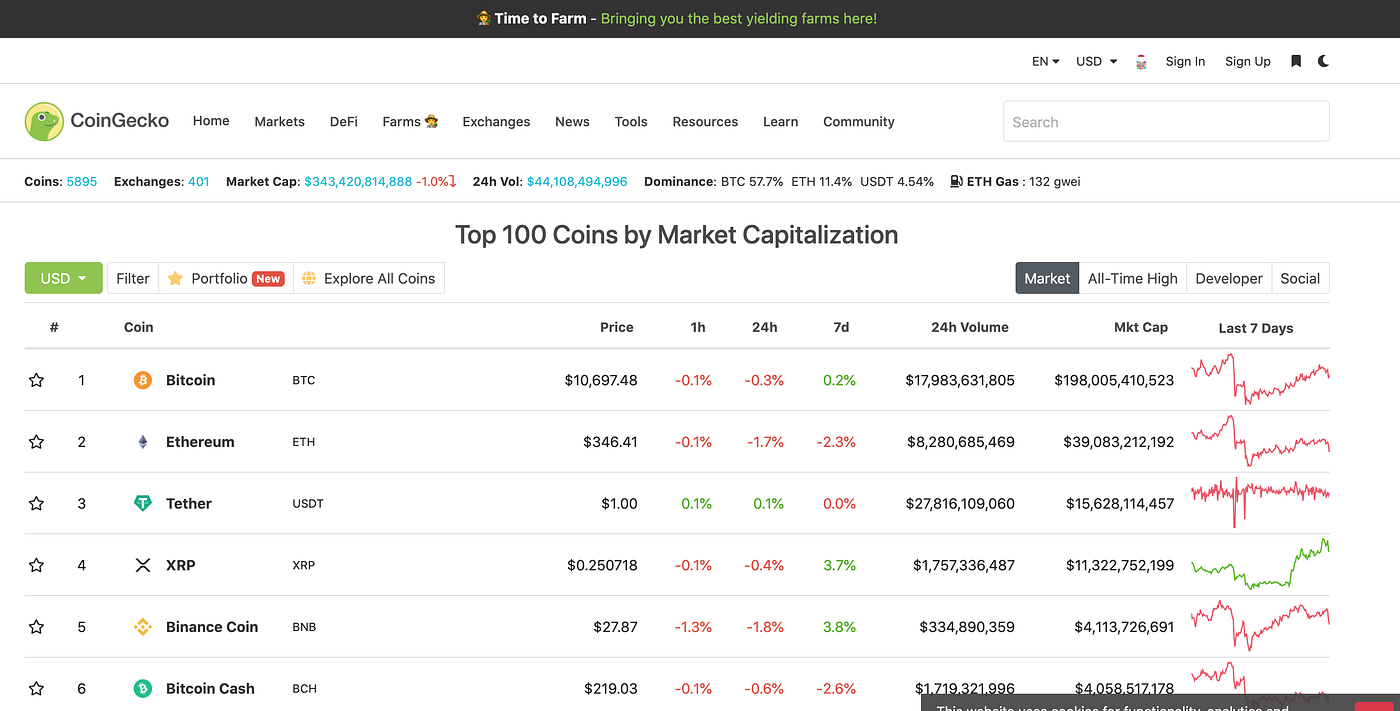Switch to the Social tab
This screenshot has height=711, width=1400.
1300,278
